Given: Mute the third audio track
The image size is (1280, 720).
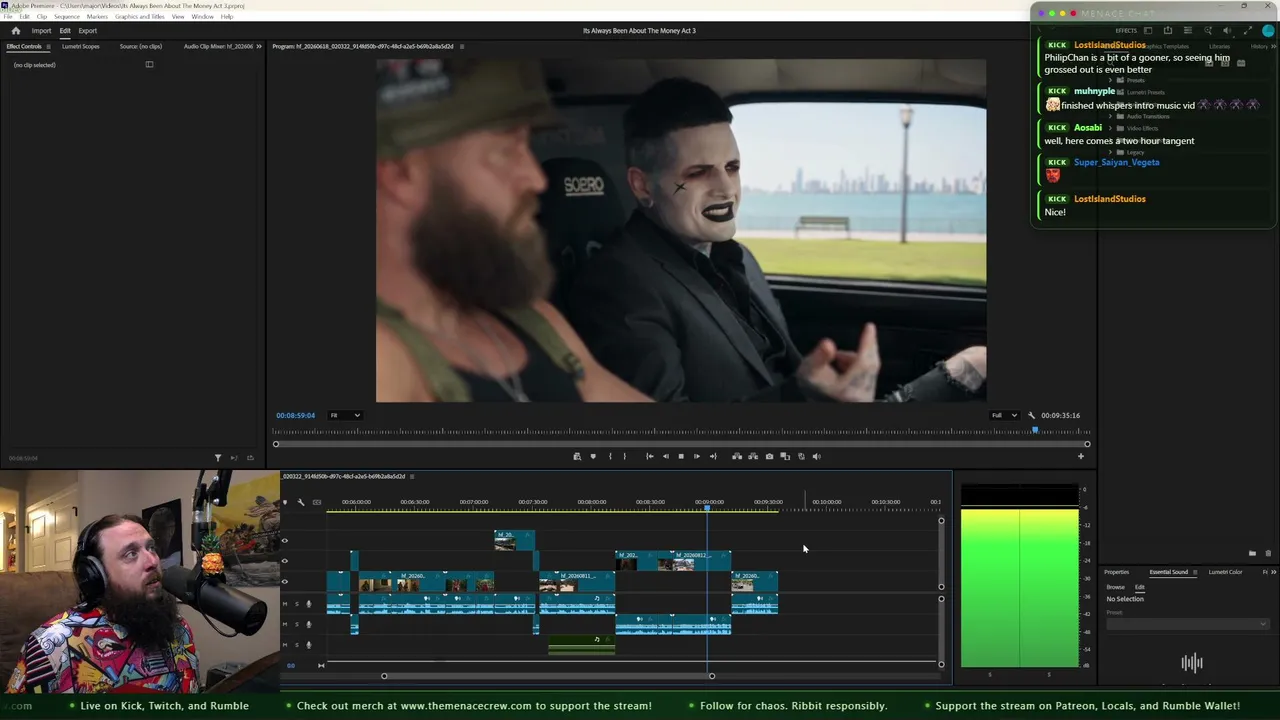Looking at the screenshot, I should coord(285,644).
